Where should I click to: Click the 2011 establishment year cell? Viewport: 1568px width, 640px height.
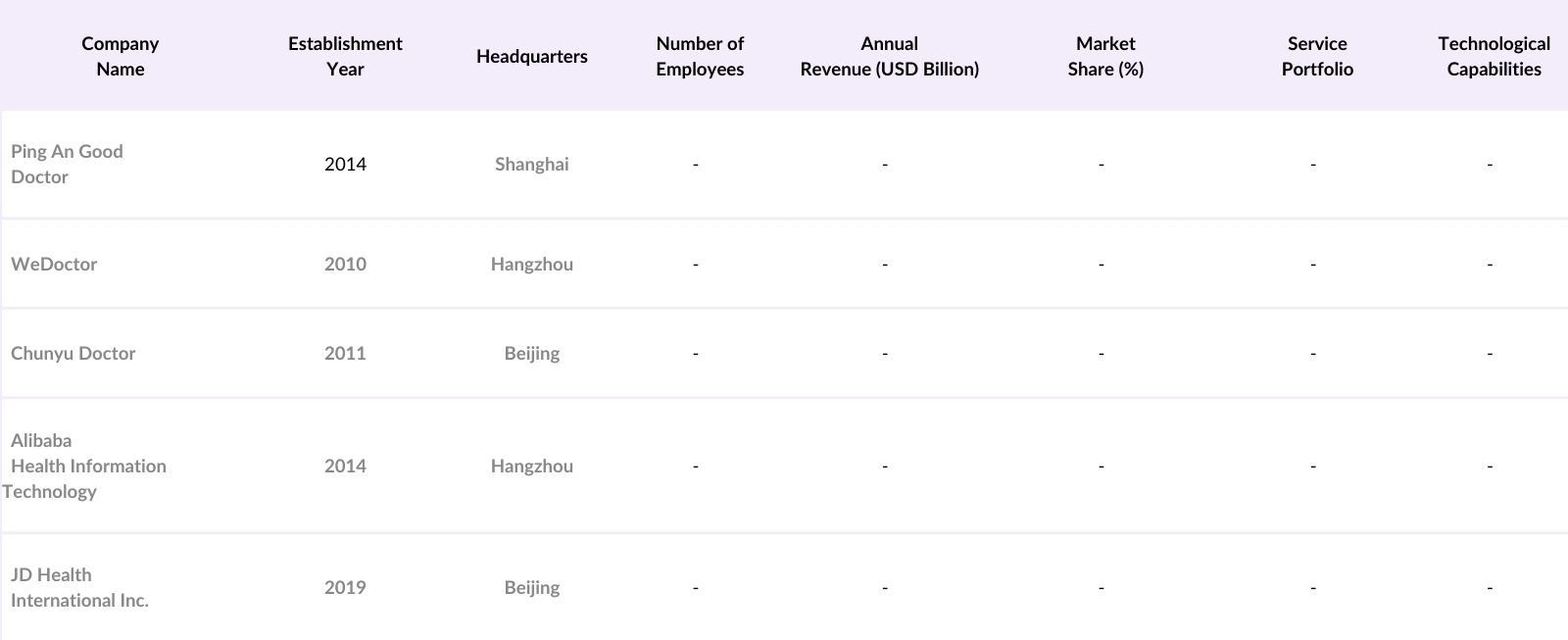click(345, 353)
